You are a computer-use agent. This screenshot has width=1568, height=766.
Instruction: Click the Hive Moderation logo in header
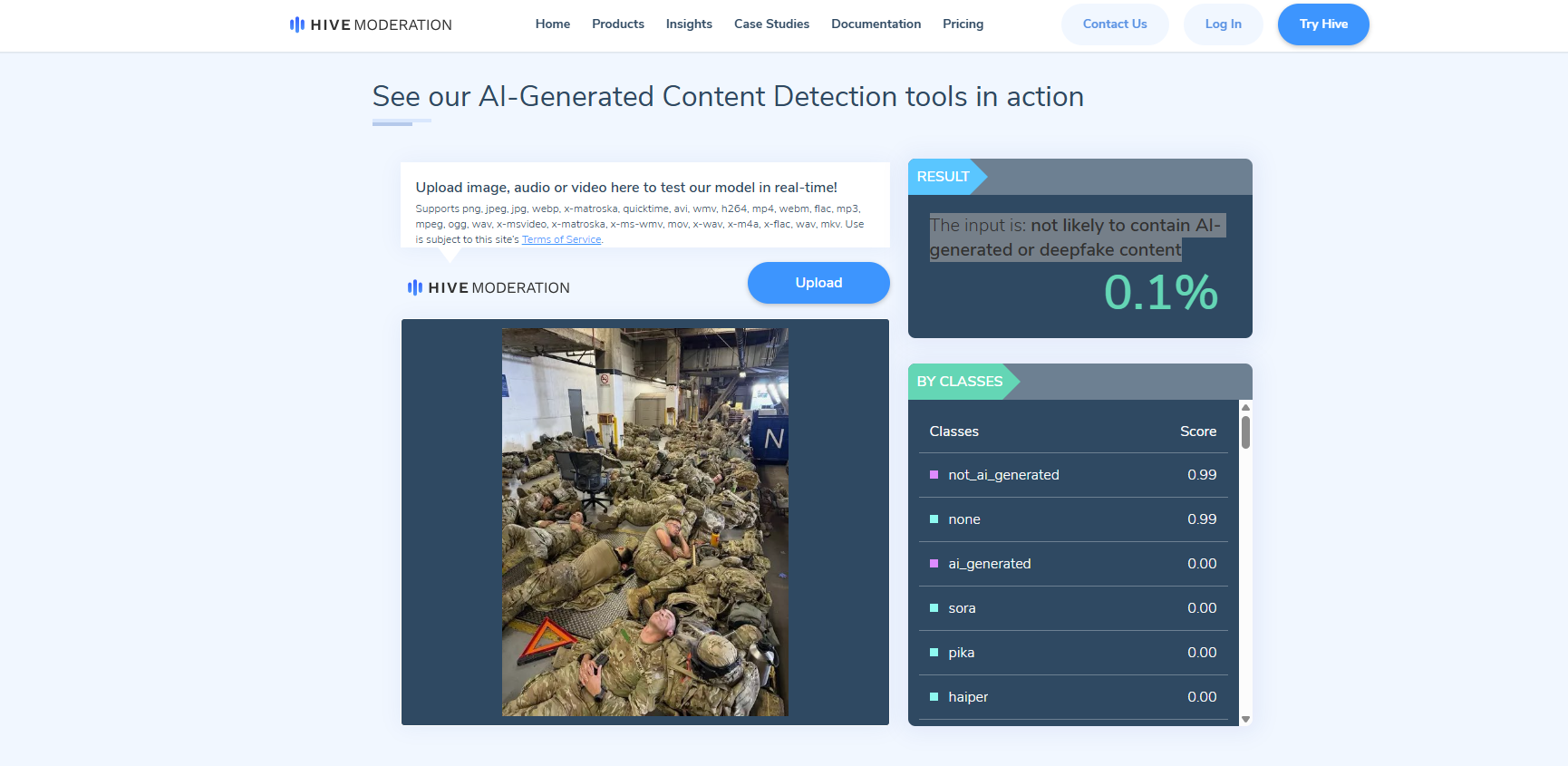[x=370, y=24]
